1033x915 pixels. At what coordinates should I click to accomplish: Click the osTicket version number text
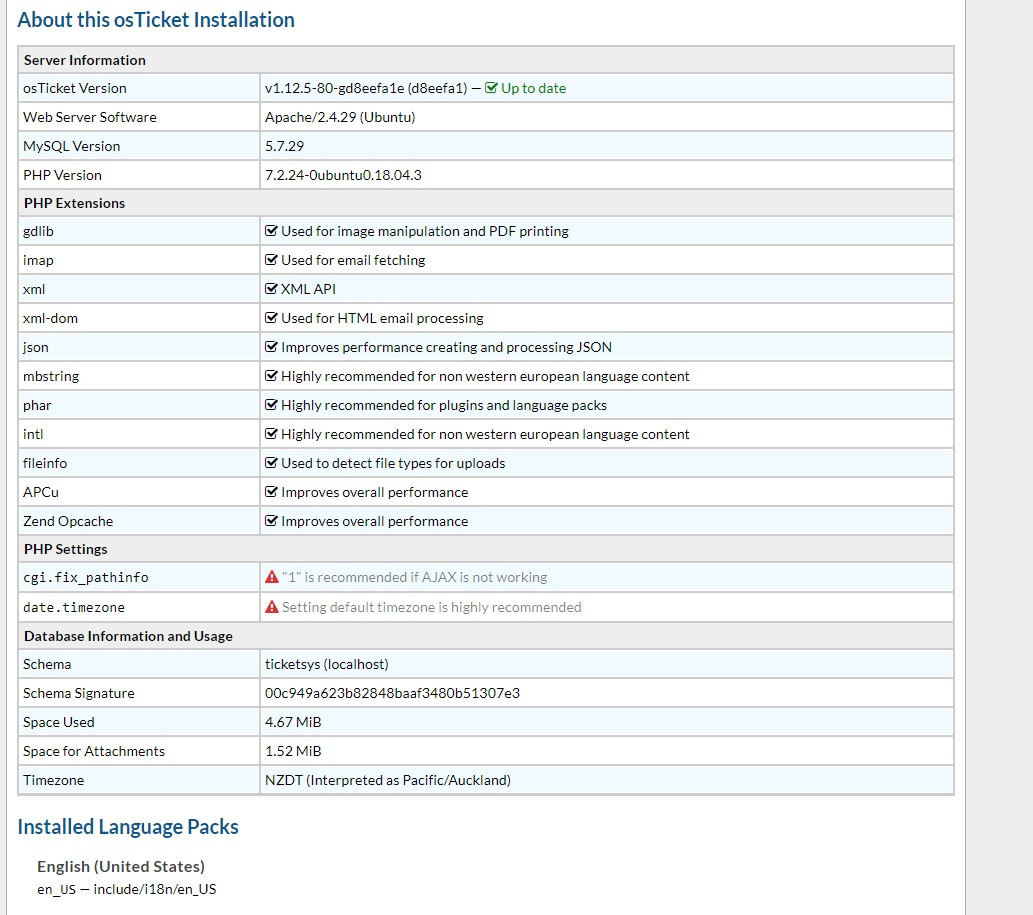coord(365,88)
